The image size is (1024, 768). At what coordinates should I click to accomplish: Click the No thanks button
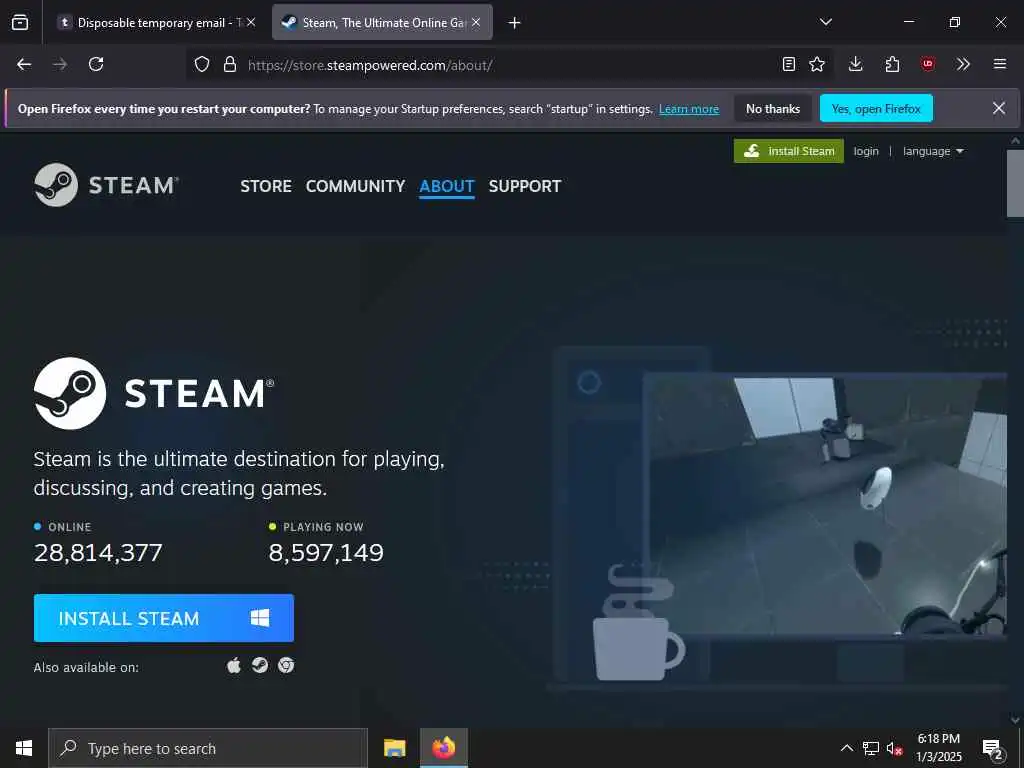click(773, 109)
